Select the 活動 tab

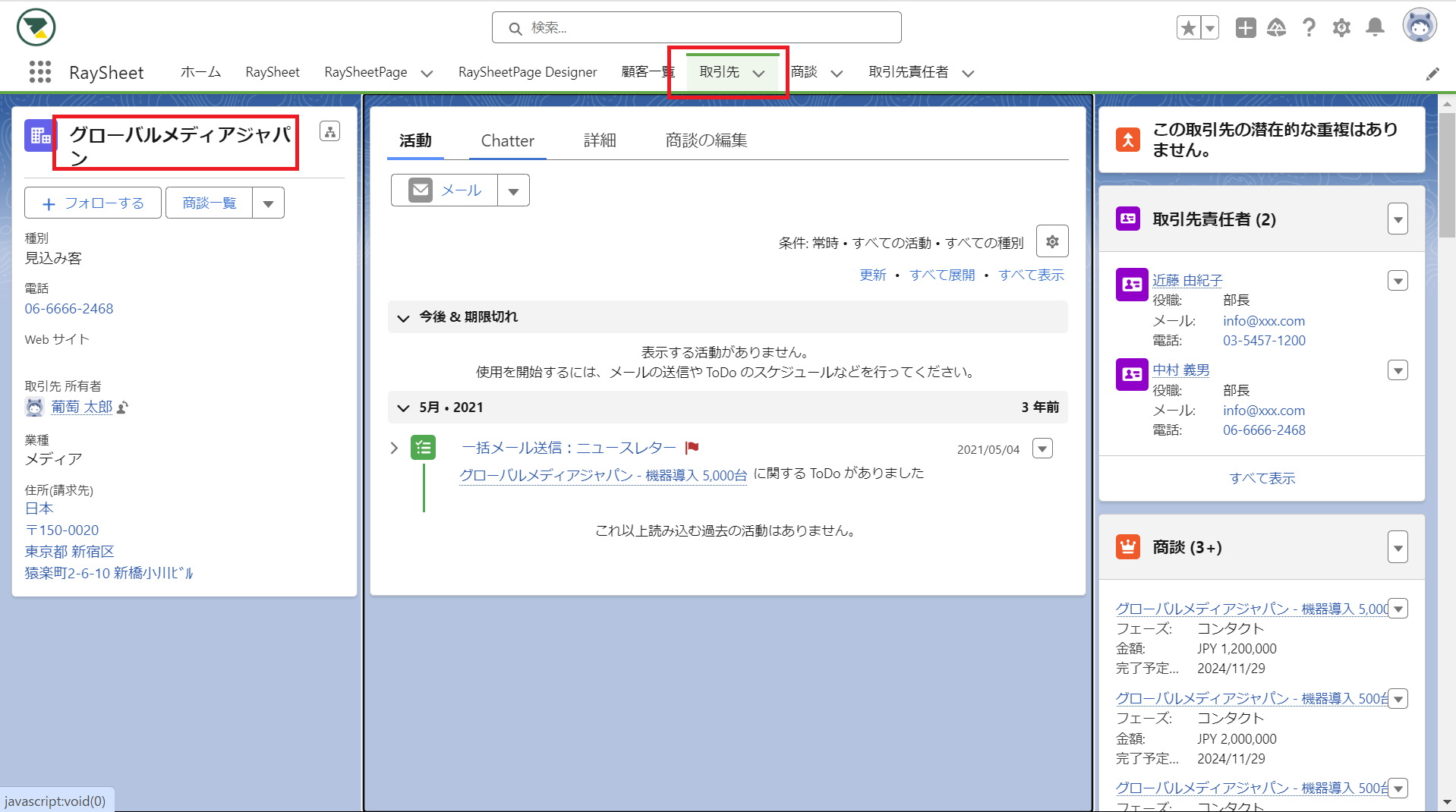coord(415,140)
